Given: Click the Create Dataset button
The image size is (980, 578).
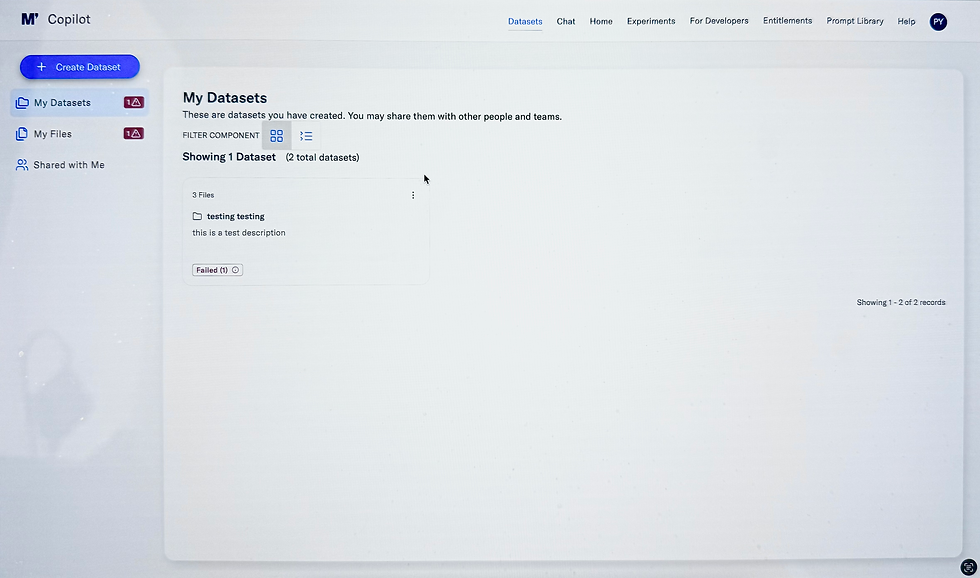Looking at the screenshot, I should (x=79, y=67).
